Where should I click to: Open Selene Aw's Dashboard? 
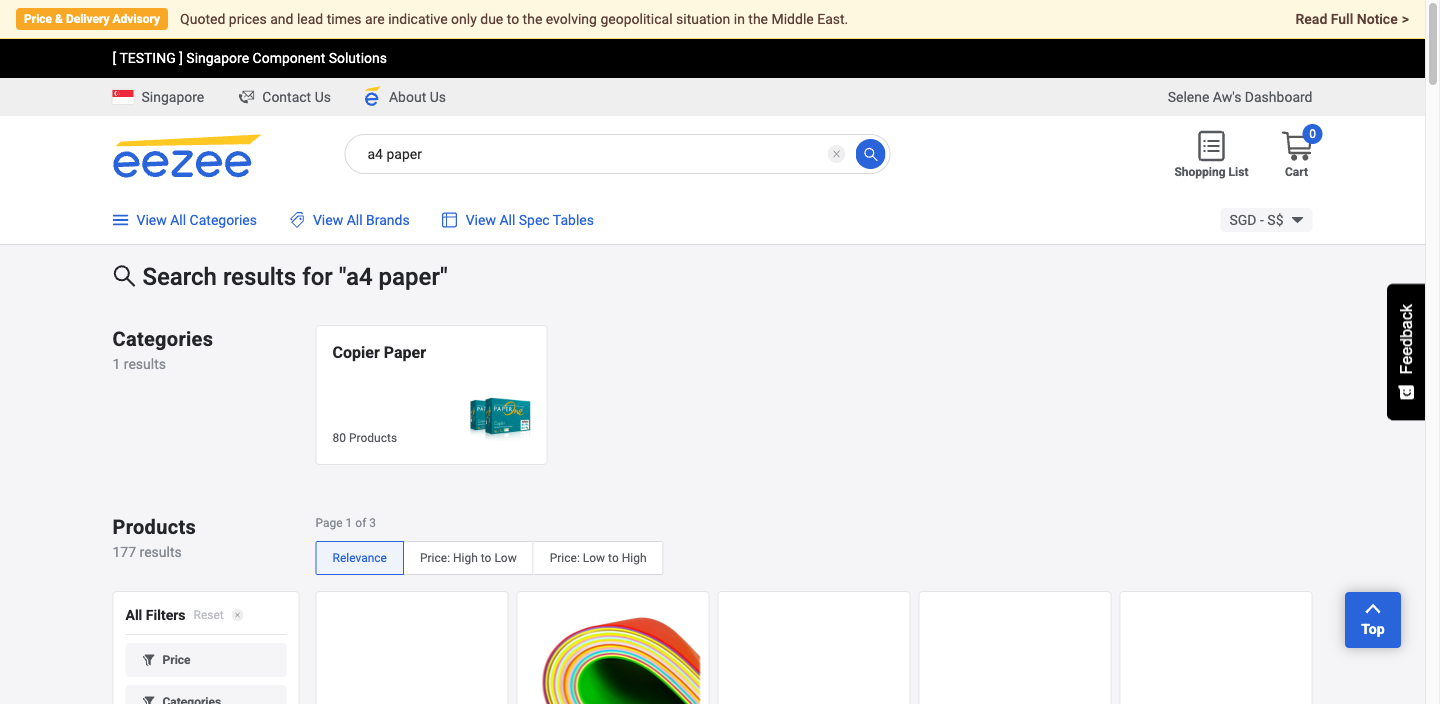[x=1240, y=97]
